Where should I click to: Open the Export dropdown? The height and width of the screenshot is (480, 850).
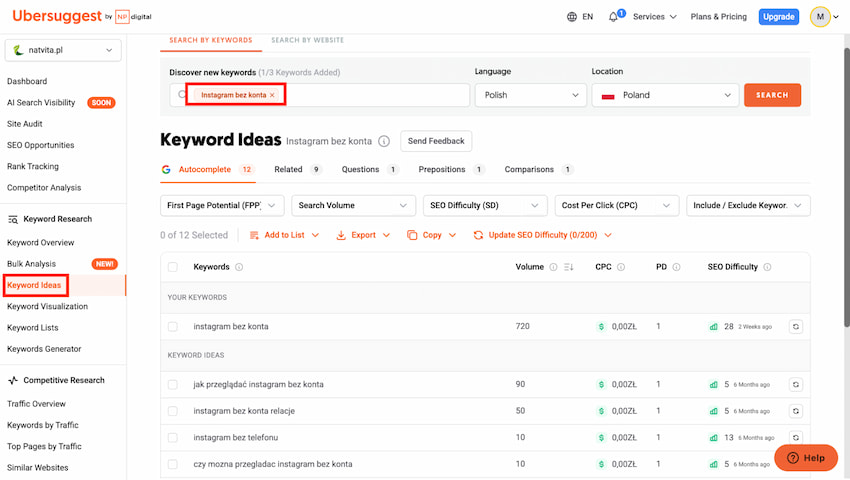pos(363,235)
